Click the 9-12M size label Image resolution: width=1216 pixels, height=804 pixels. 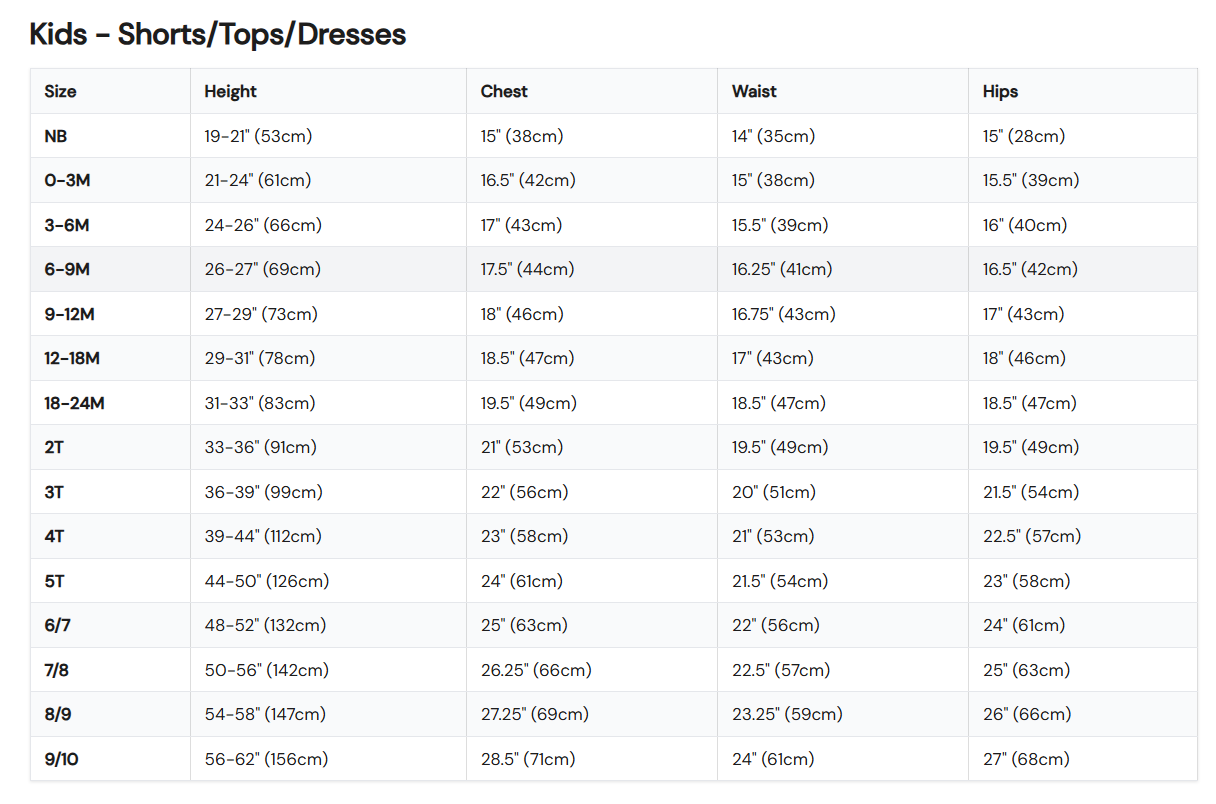point(69,314)
